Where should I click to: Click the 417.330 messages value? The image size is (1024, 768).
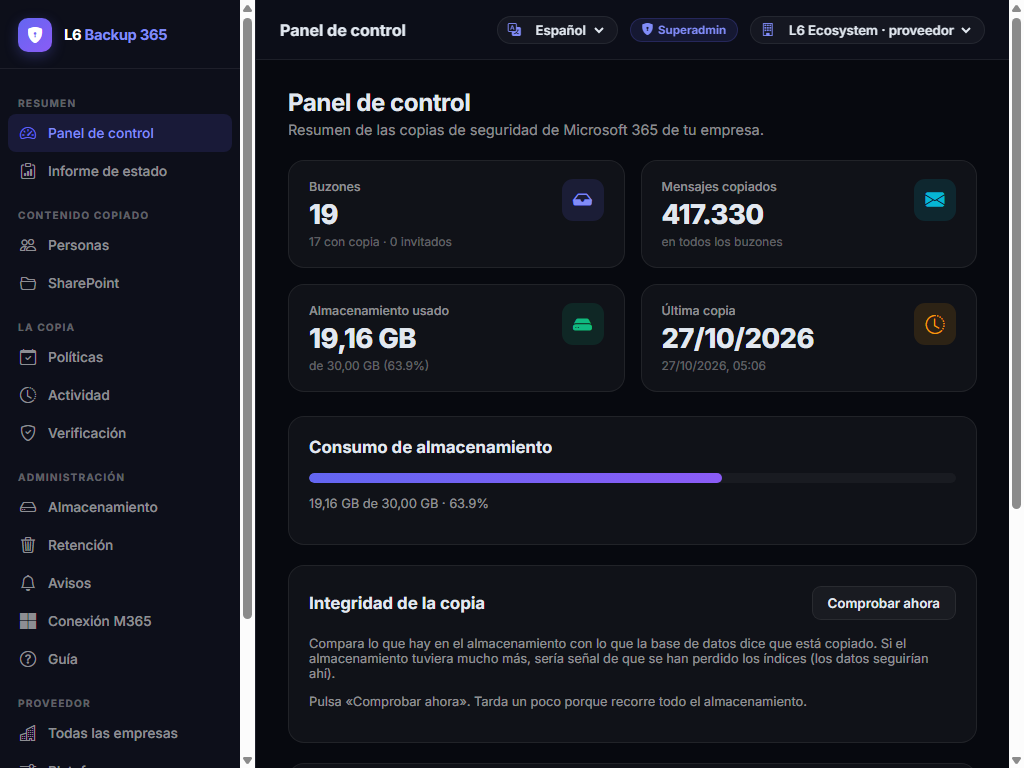coord(712,215)
